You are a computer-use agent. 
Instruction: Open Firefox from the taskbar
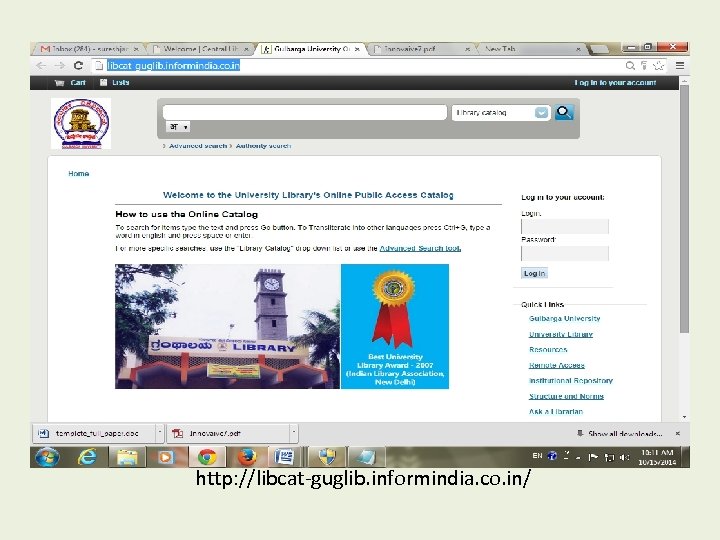click(x=247, y=457)
